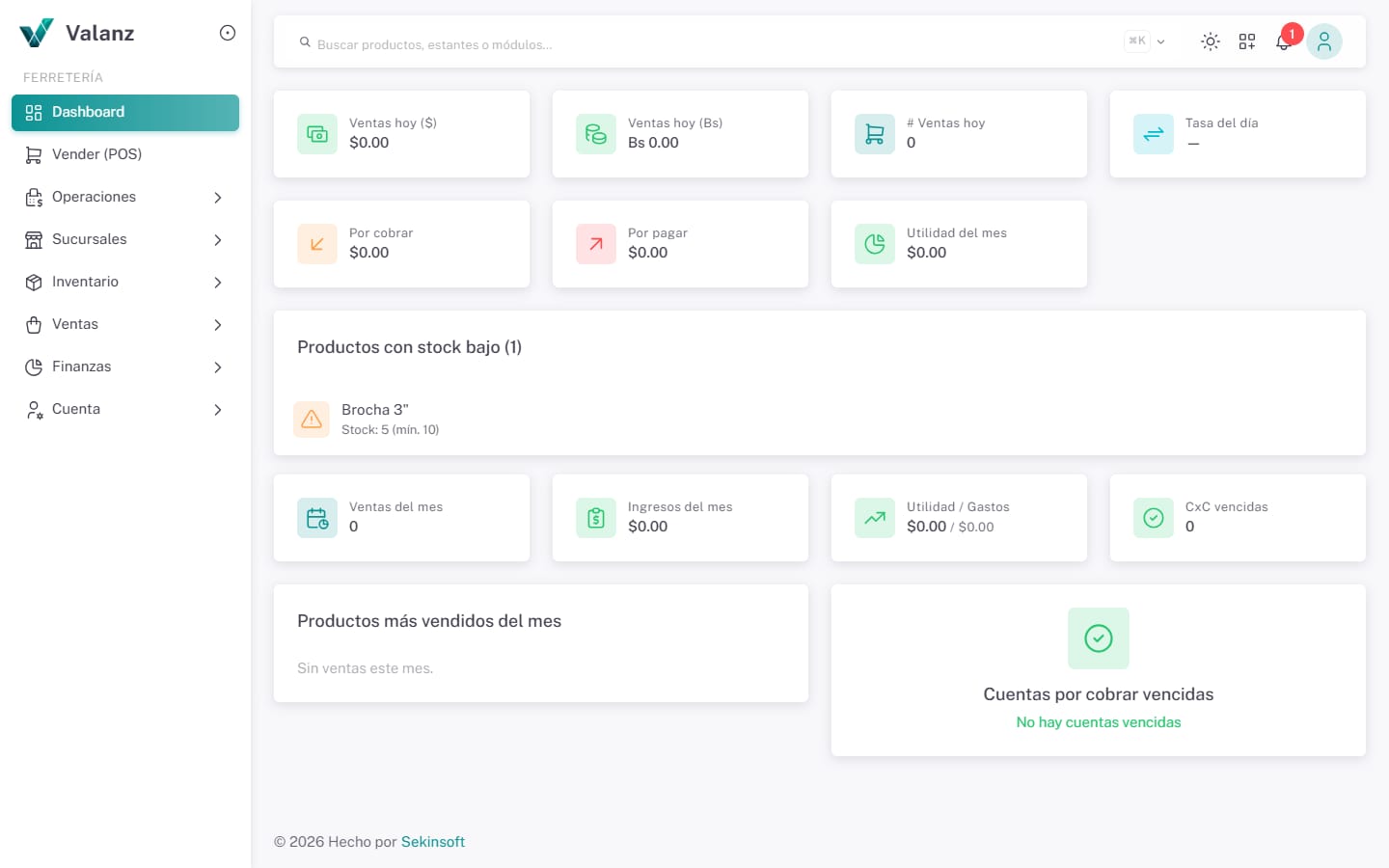
Task: Collapse sidebar using the circle toggle icon
Action: point(228,33)
